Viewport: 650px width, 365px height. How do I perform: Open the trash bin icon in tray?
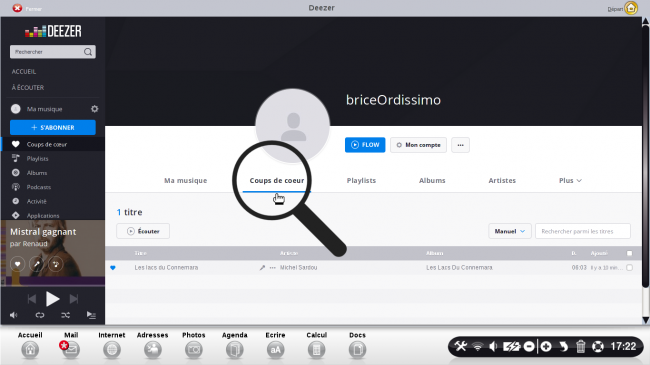pyautogui.click(x=581, y=346)
